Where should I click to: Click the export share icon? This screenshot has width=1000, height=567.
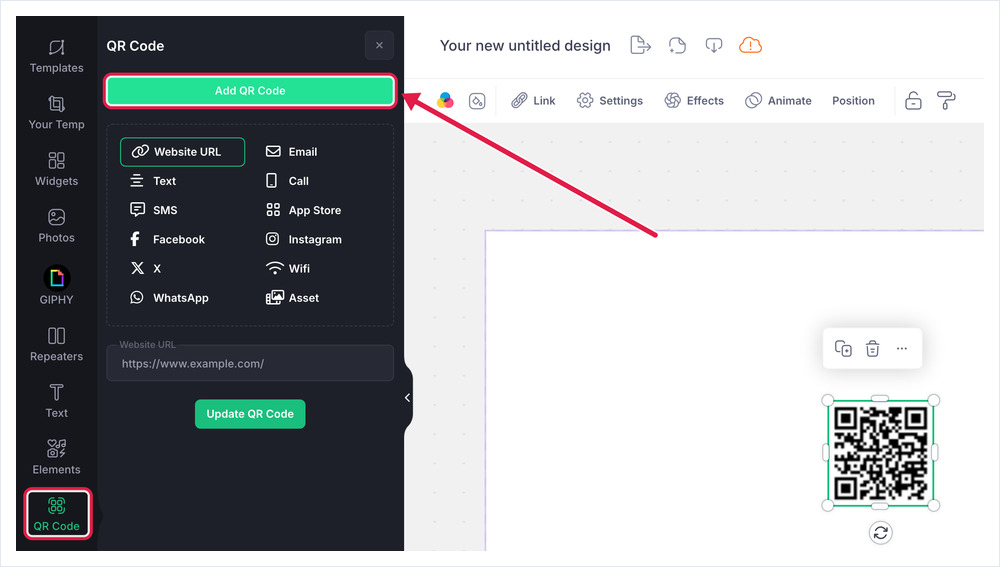pos(640,45)
